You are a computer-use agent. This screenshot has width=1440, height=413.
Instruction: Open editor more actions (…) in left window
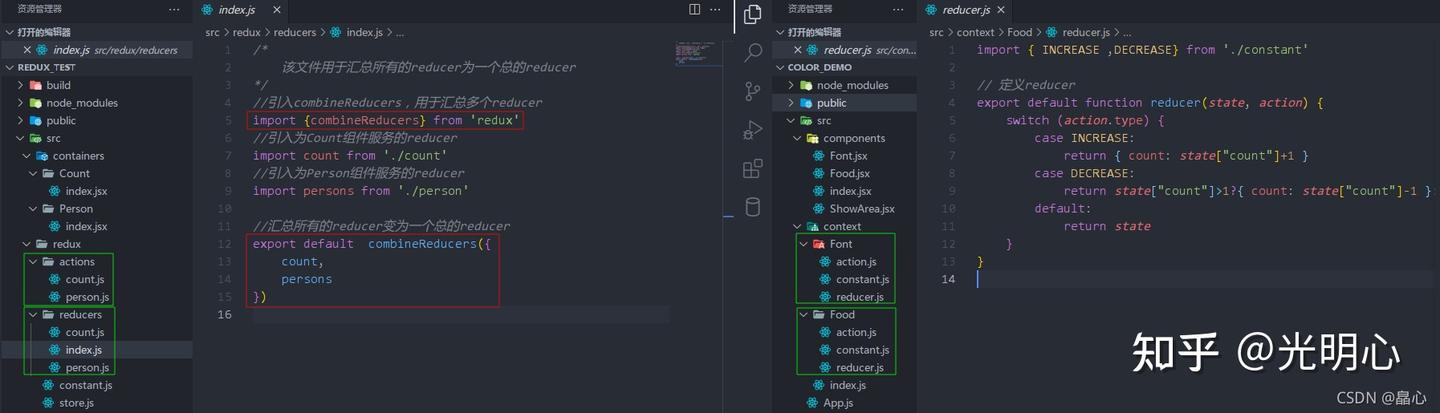point(717,9)
